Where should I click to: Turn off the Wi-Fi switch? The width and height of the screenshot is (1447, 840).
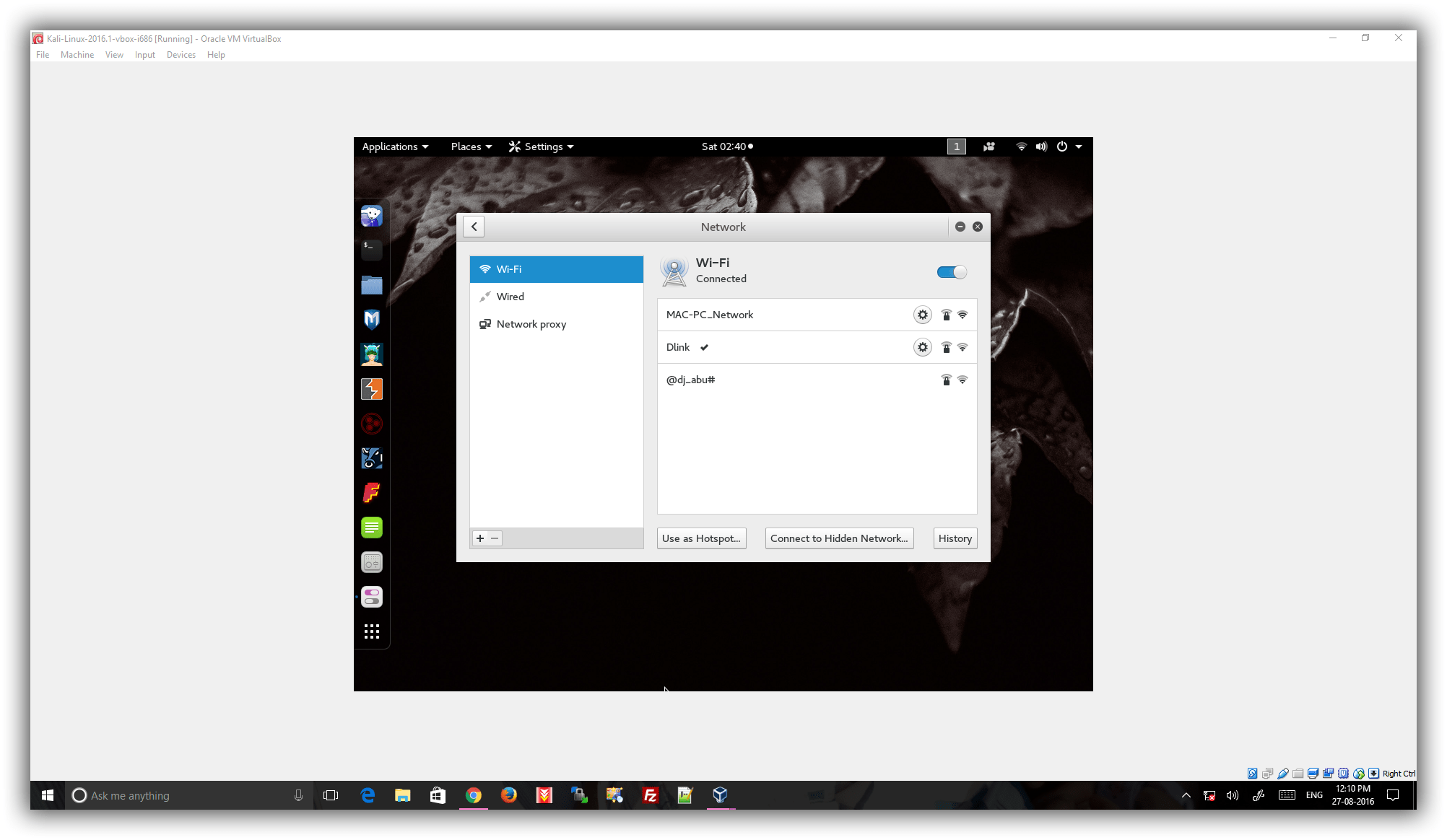(x=951, y=272)
